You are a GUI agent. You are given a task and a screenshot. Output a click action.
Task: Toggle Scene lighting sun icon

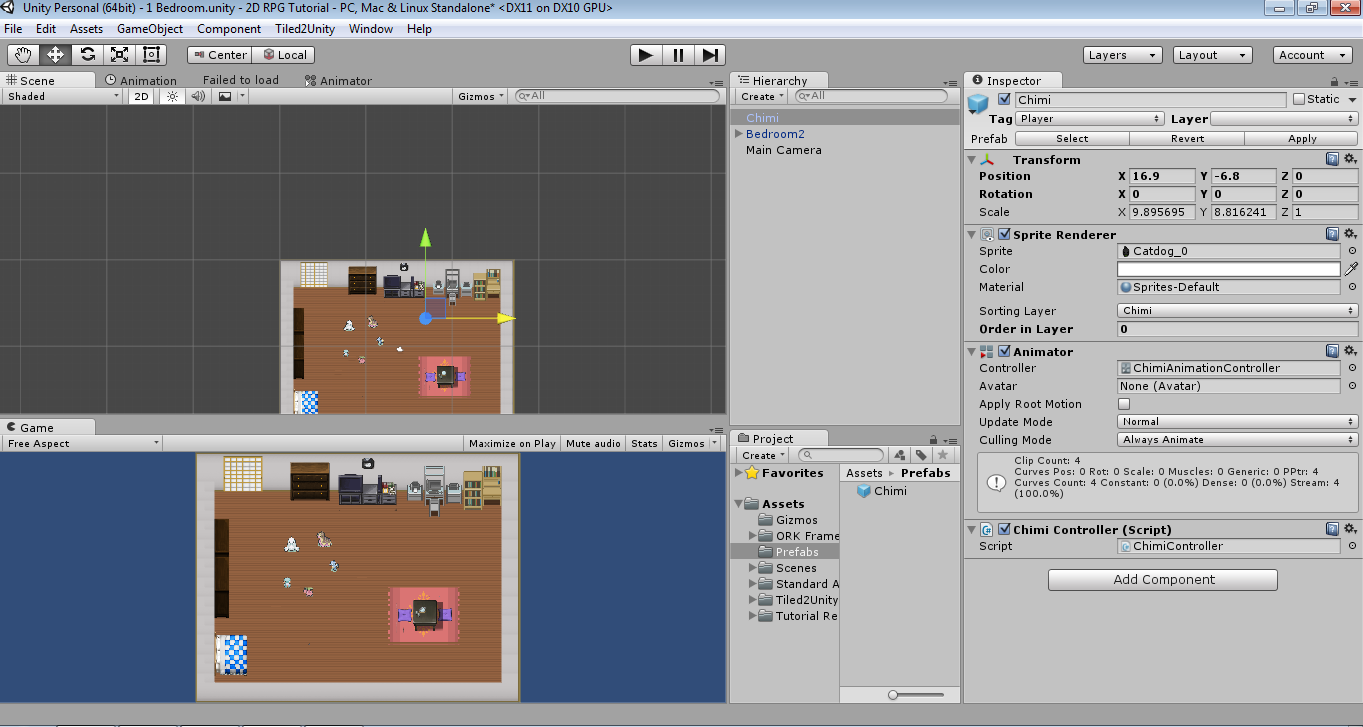coord(172,96)
